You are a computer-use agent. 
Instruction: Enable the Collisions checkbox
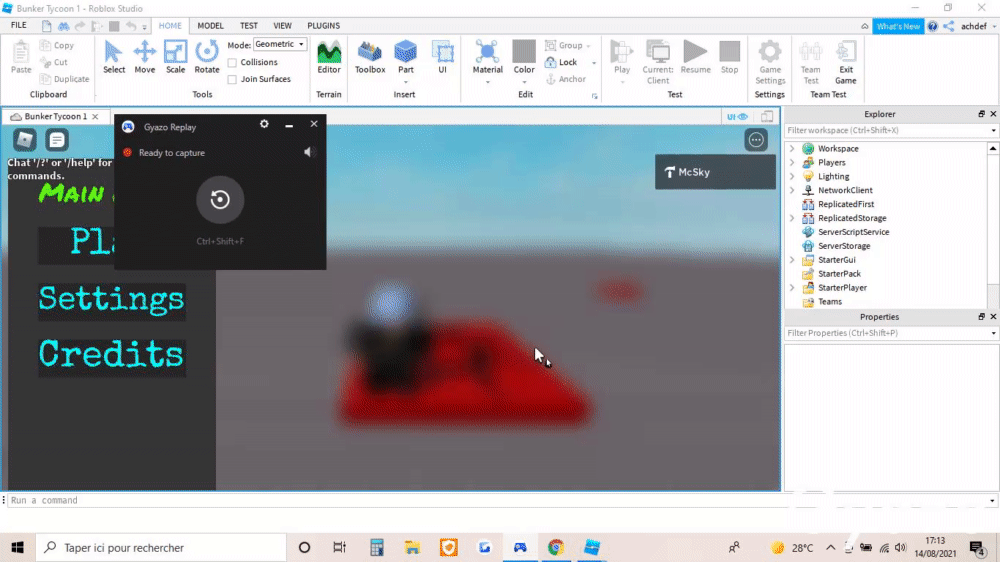pyautogui.click(x=232, y=63)
